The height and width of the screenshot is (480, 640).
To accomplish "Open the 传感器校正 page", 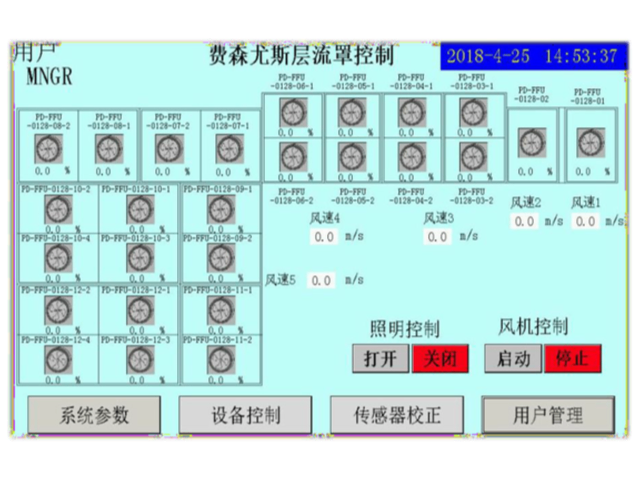I will (397, 415).
